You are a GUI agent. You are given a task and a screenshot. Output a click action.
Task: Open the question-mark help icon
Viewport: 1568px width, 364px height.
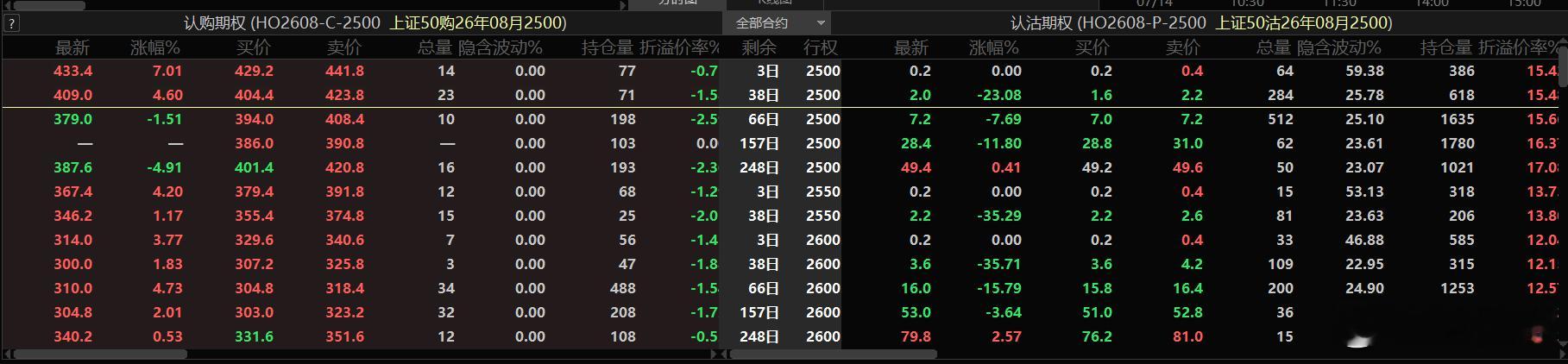coord(10,23)
